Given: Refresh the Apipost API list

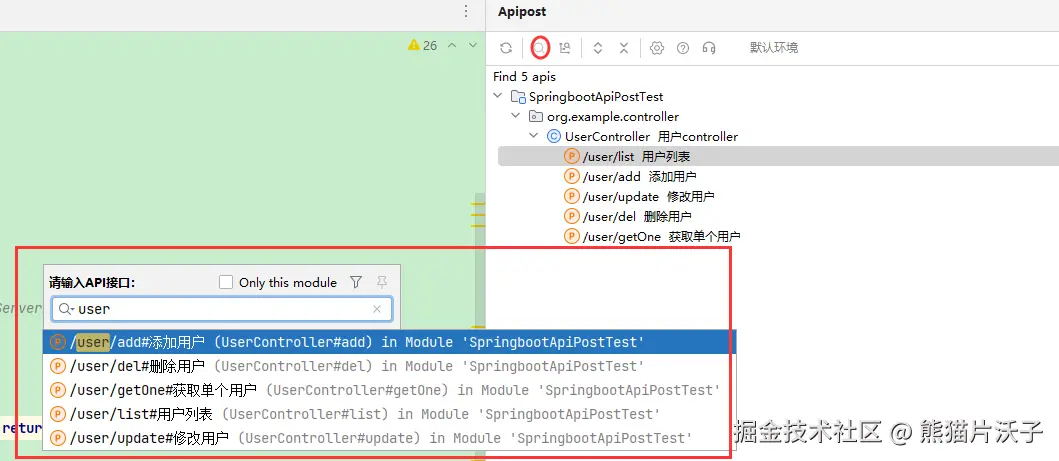Looking at the screenshot, I should pos(506,48).
